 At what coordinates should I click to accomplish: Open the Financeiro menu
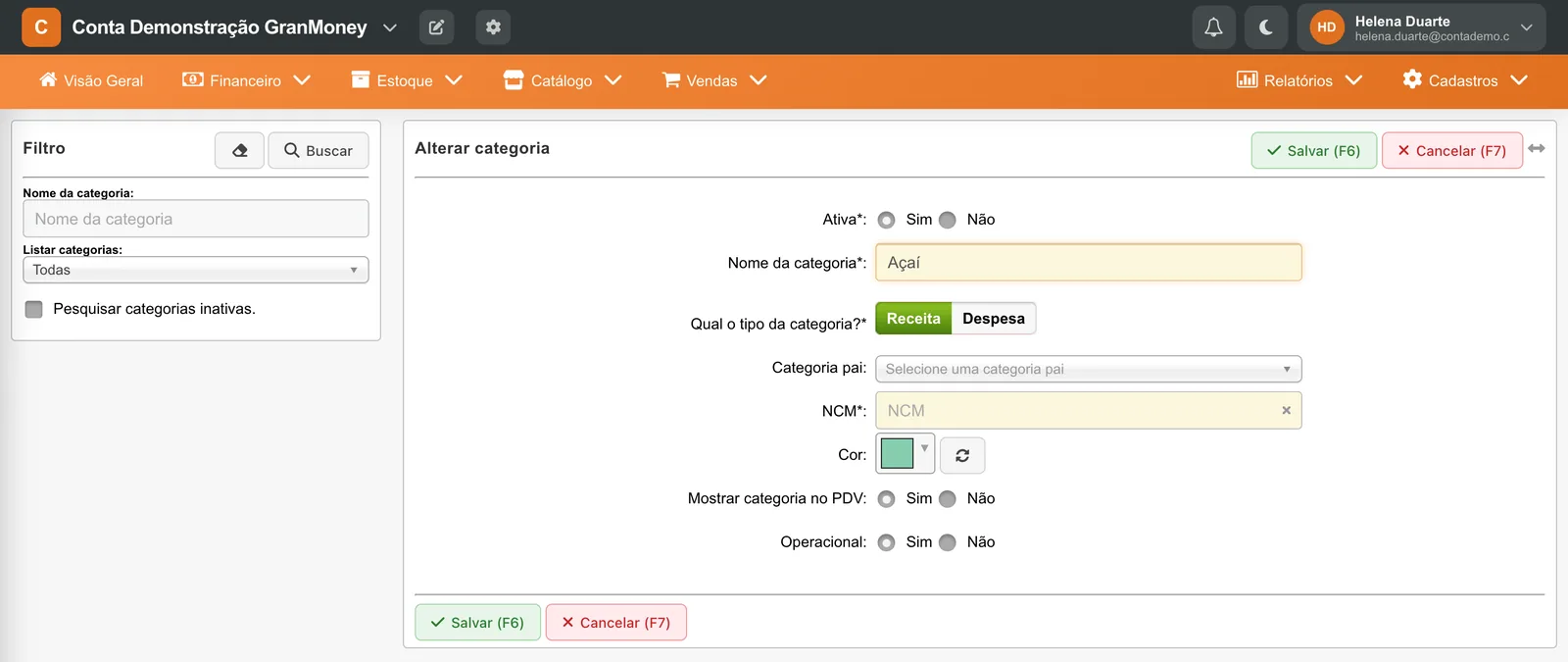[247, 80]
